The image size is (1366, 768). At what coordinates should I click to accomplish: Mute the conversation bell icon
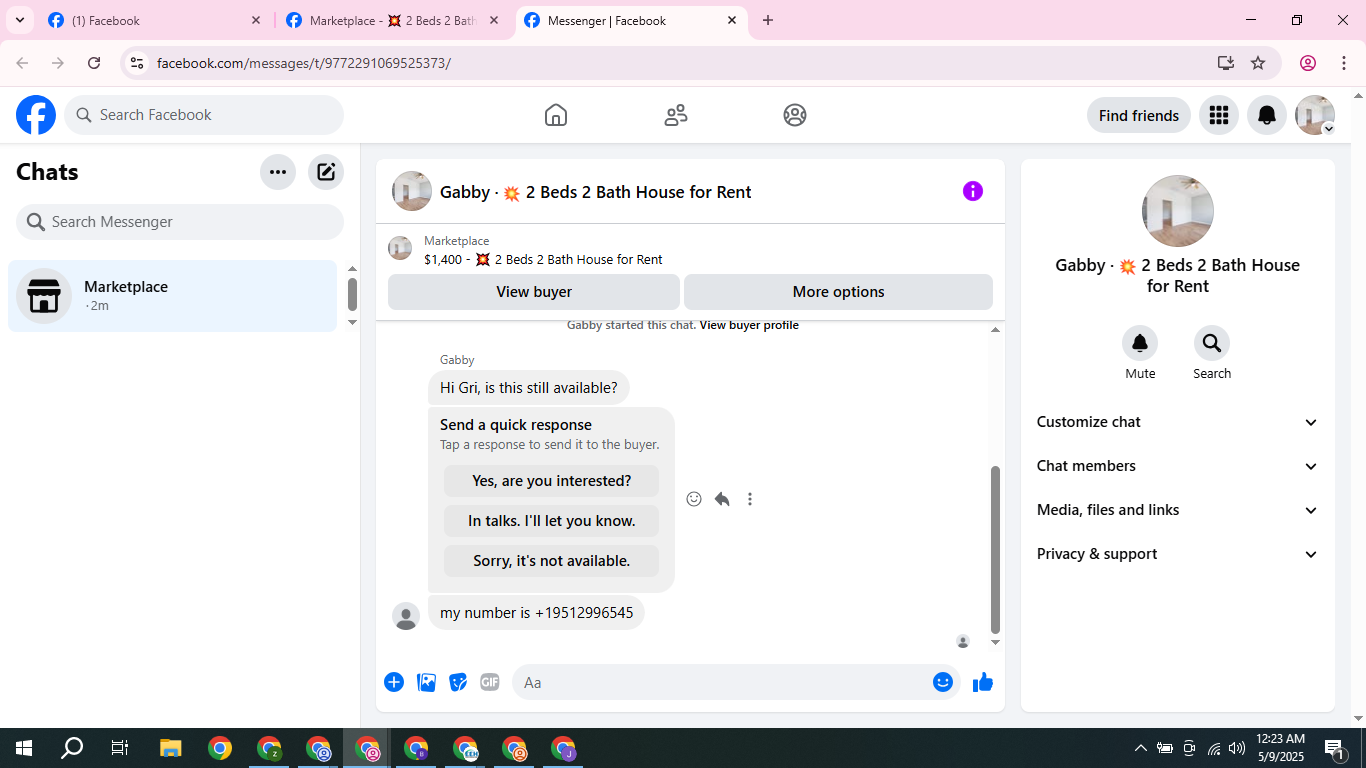(x=1140, y=344)
